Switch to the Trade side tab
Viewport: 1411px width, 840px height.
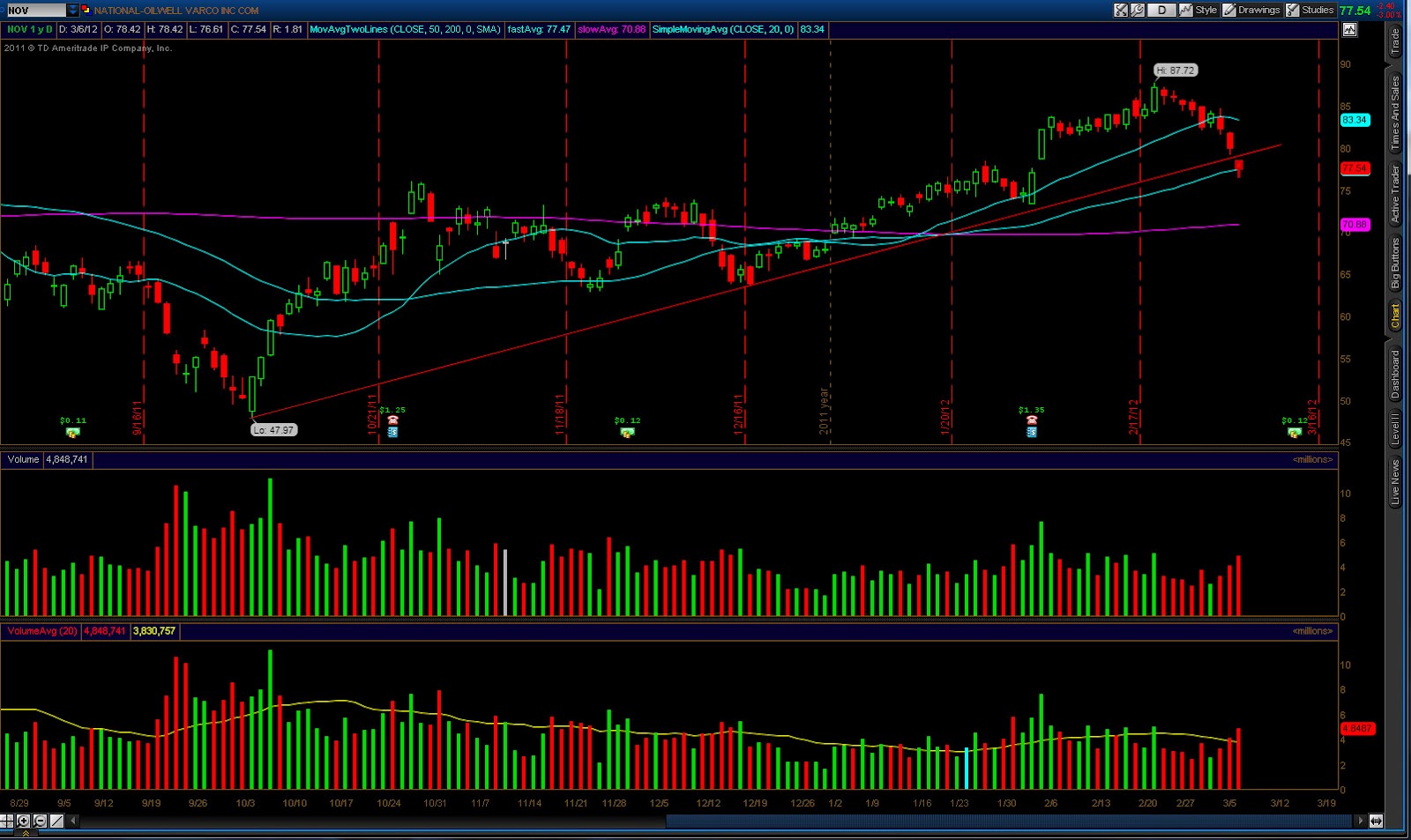(x=1395, y=42)
